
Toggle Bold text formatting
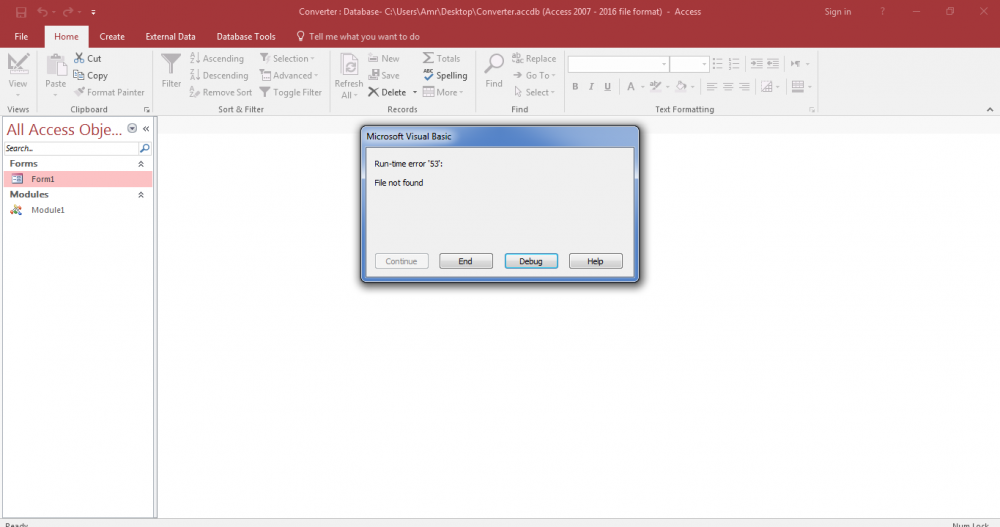pos(576,87)
